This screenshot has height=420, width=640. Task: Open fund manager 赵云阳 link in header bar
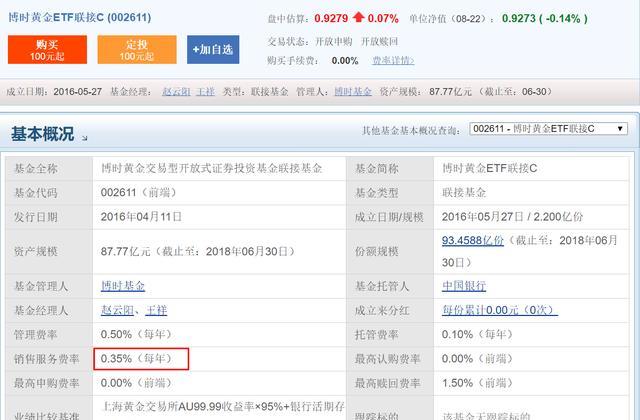click(x=176, y=91)
